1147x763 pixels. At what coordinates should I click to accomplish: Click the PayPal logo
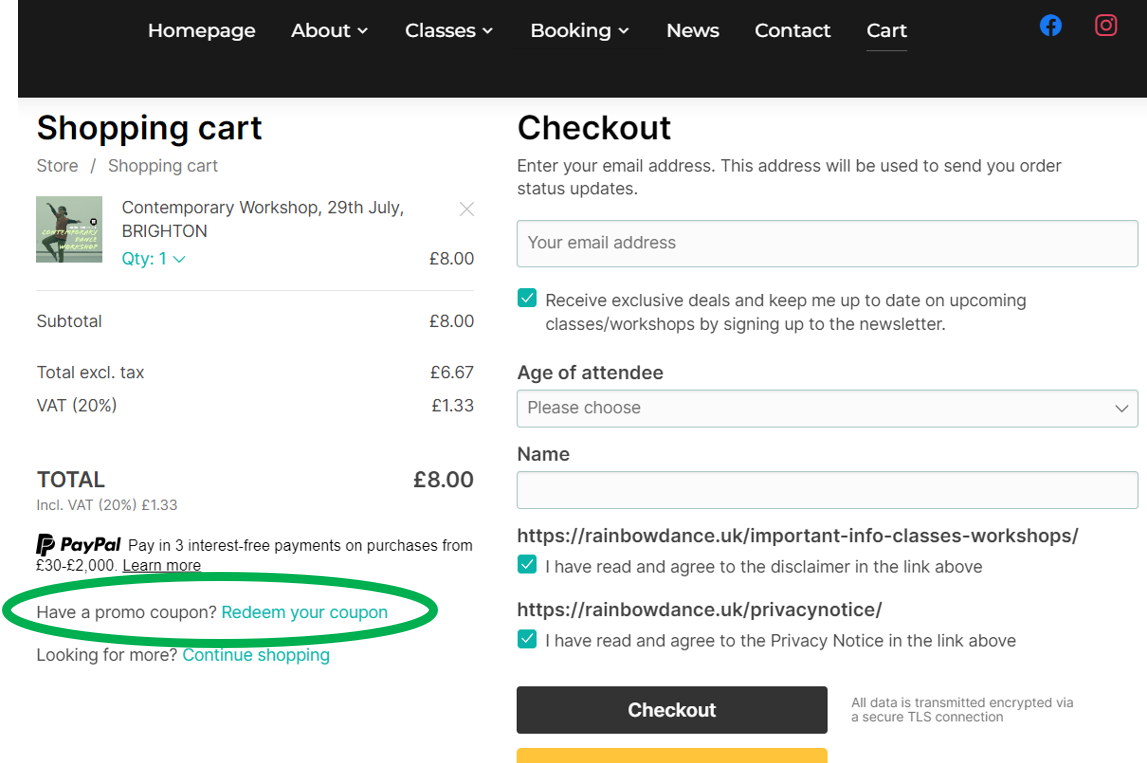[x=78, y=545]
